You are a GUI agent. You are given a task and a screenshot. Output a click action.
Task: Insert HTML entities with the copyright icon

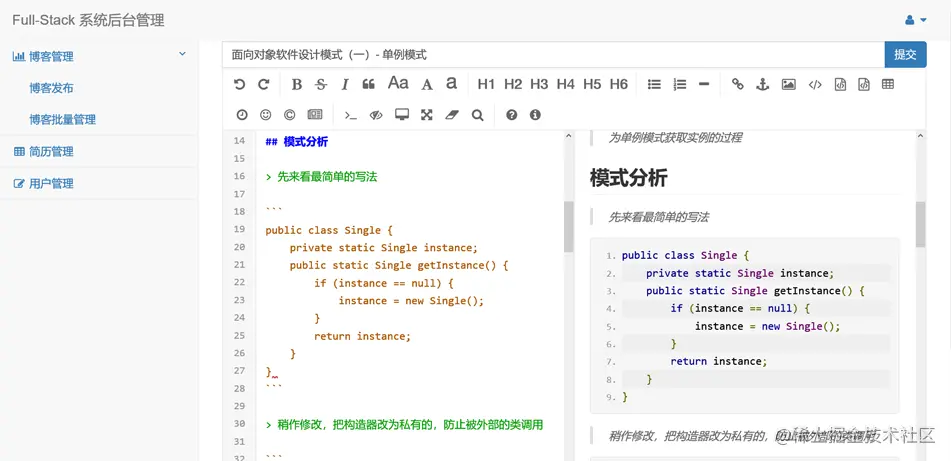(289, 115)
